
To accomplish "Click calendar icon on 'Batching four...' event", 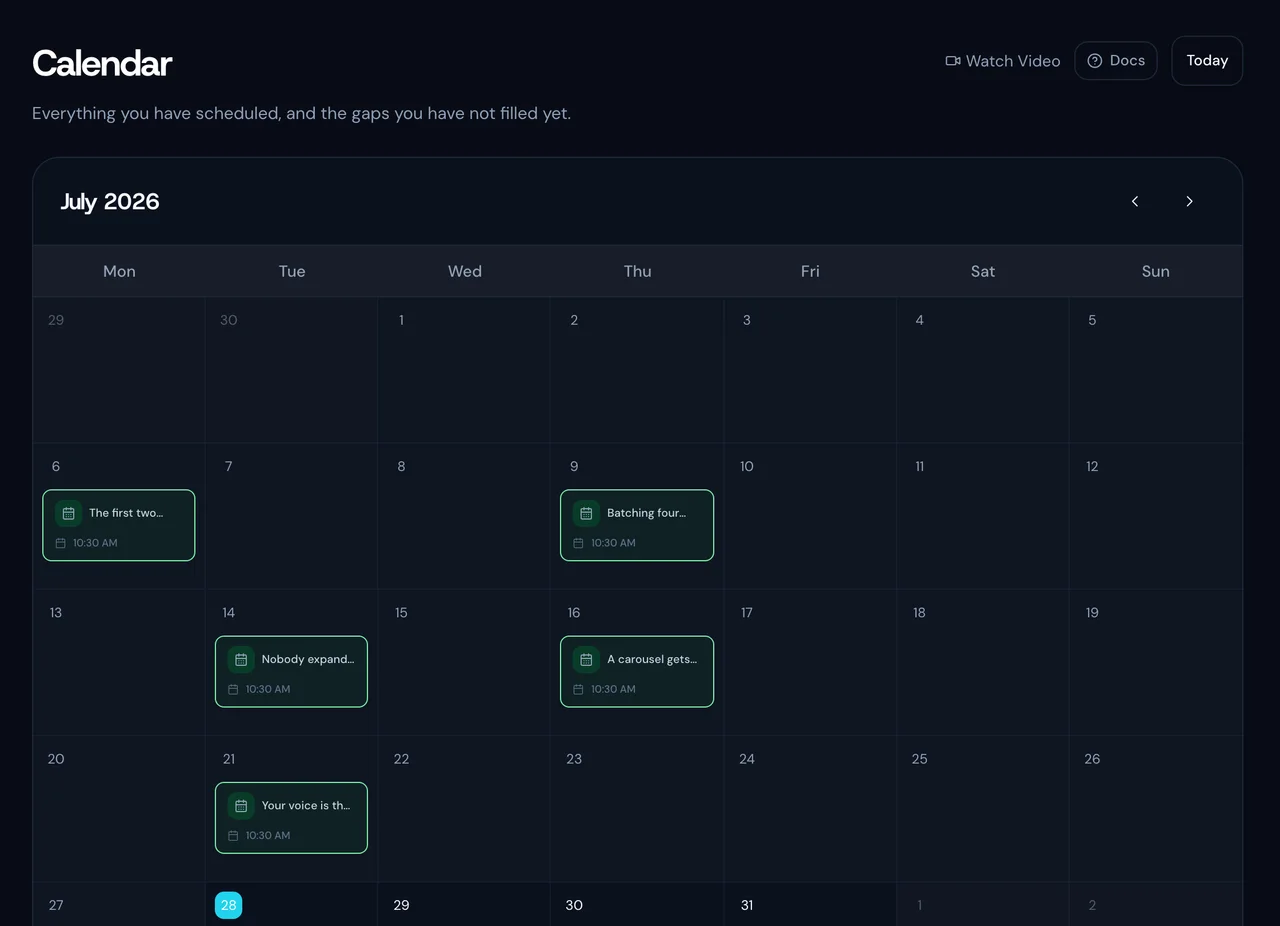I will [x=586, y=513].
